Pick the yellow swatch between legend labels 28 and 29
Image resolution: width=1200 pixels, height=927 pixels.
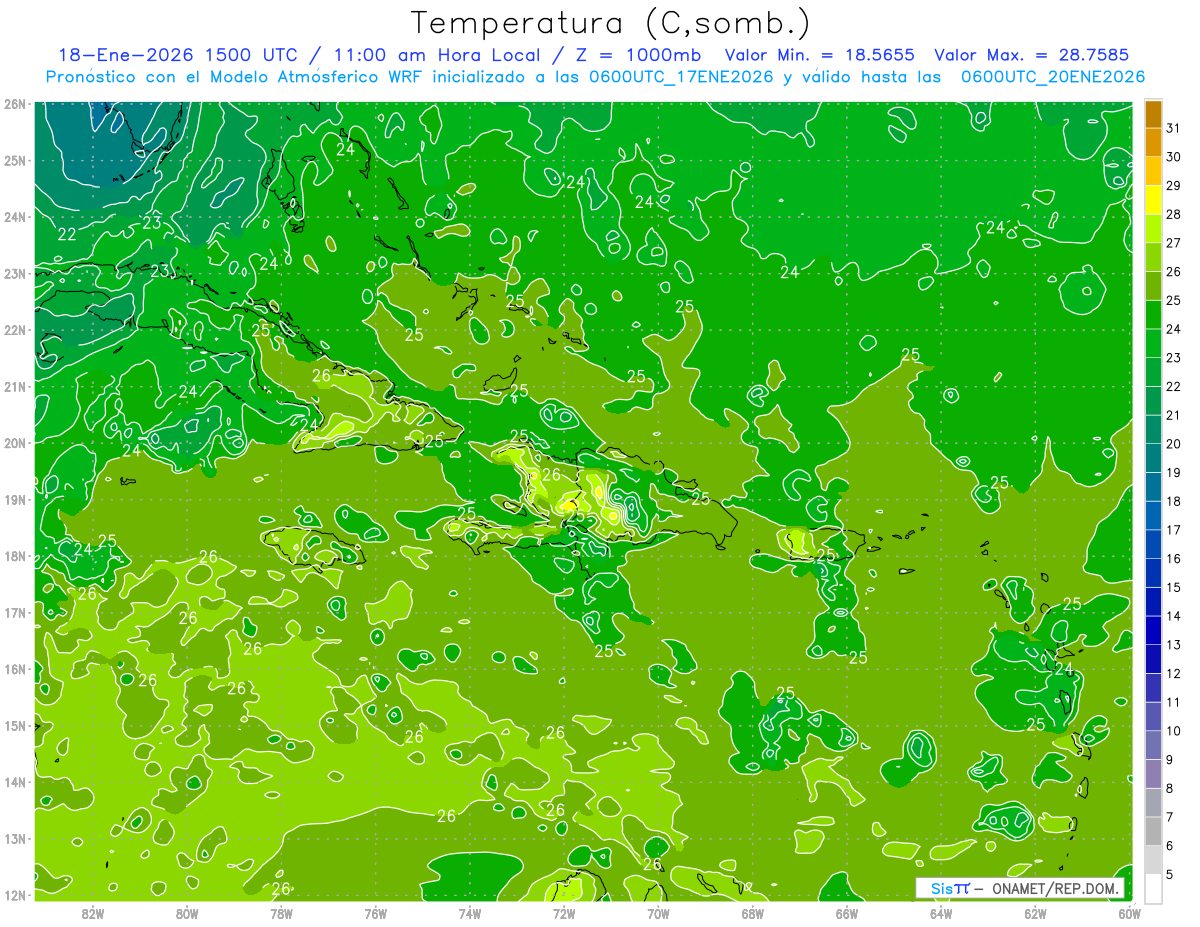point(1153,201)
